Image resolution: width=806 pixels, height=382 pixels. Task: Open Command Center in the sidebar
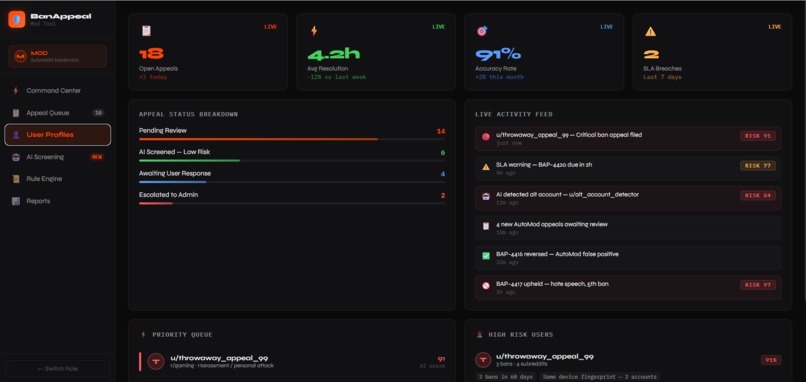(x=58, y=90)
